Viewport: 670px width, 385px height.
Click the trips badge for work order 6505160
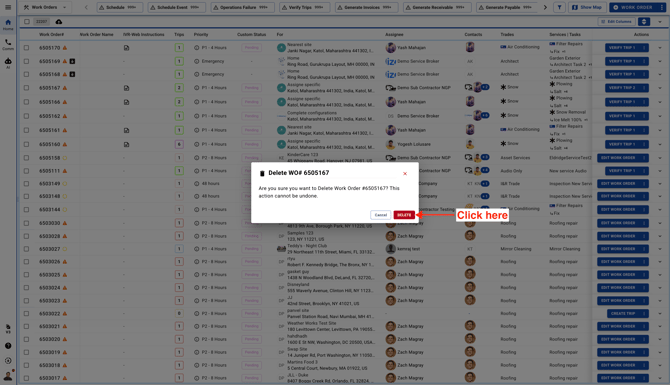coord(179,144)
